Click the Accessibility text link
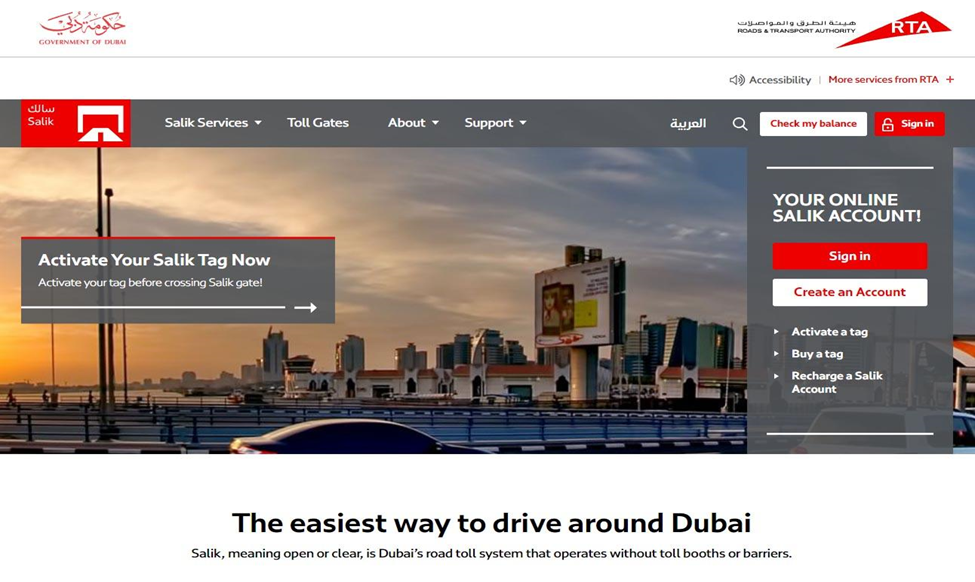975x582 pixels. (x=780, y=80)
